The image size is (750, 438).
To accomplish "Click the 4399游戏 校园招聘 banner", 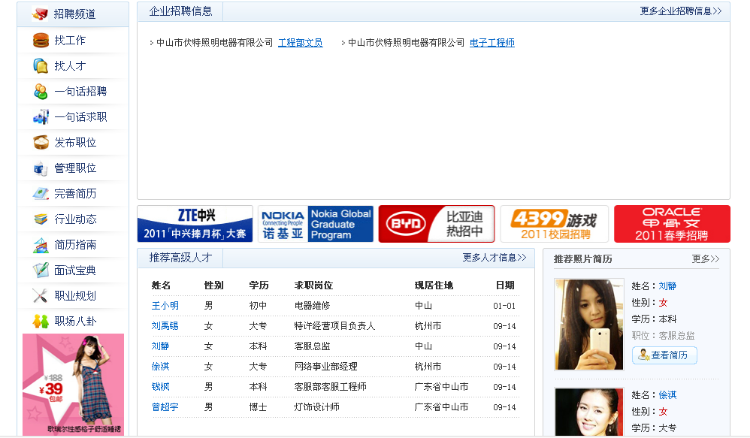I will pyautogui.click(x=554, y=224).
